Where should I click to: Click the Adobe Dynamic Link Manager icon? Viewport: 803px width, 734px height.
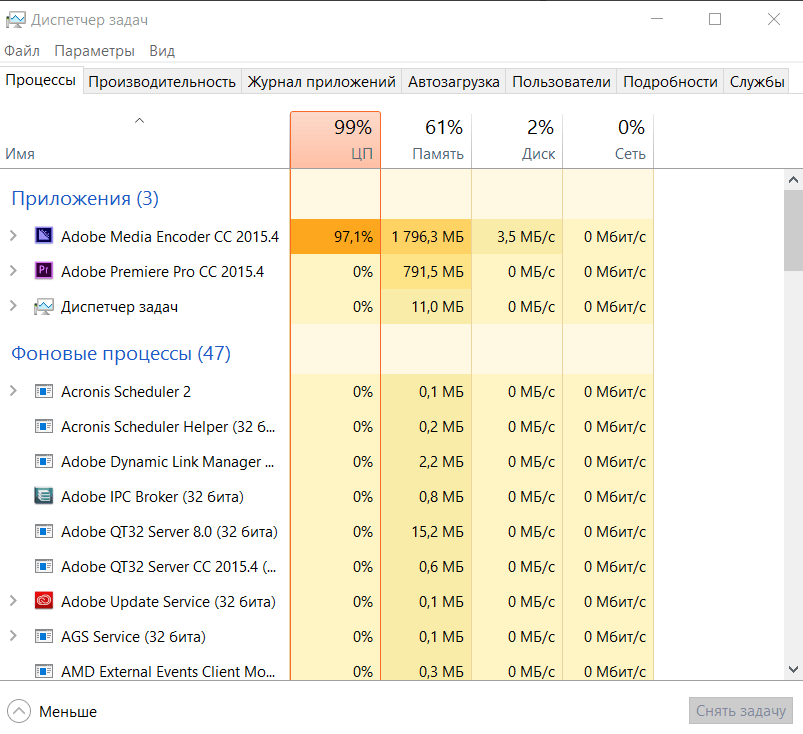coord(44,462)
